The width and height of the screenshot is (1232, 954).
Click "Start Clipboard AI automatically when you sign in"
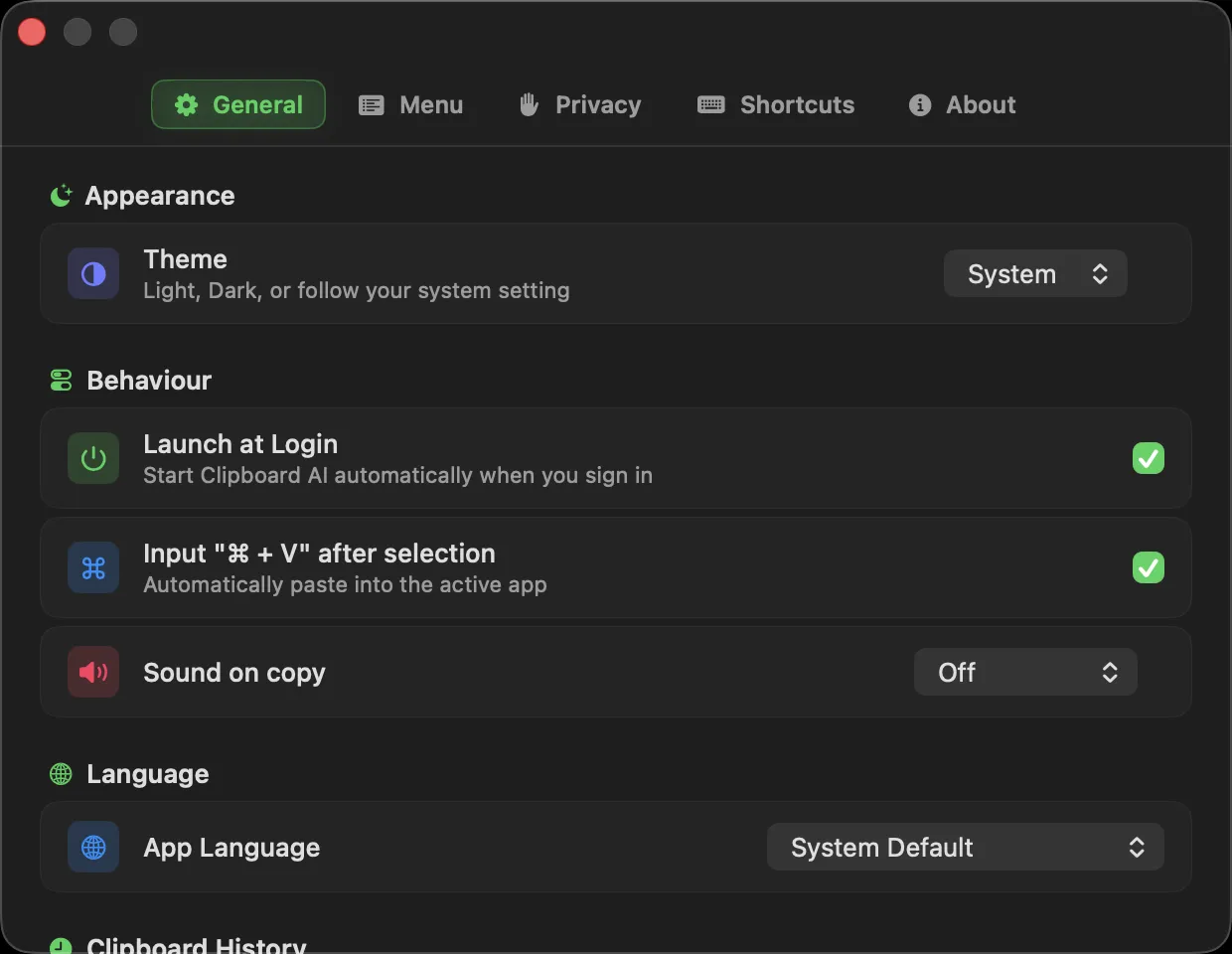coord(397,475)
